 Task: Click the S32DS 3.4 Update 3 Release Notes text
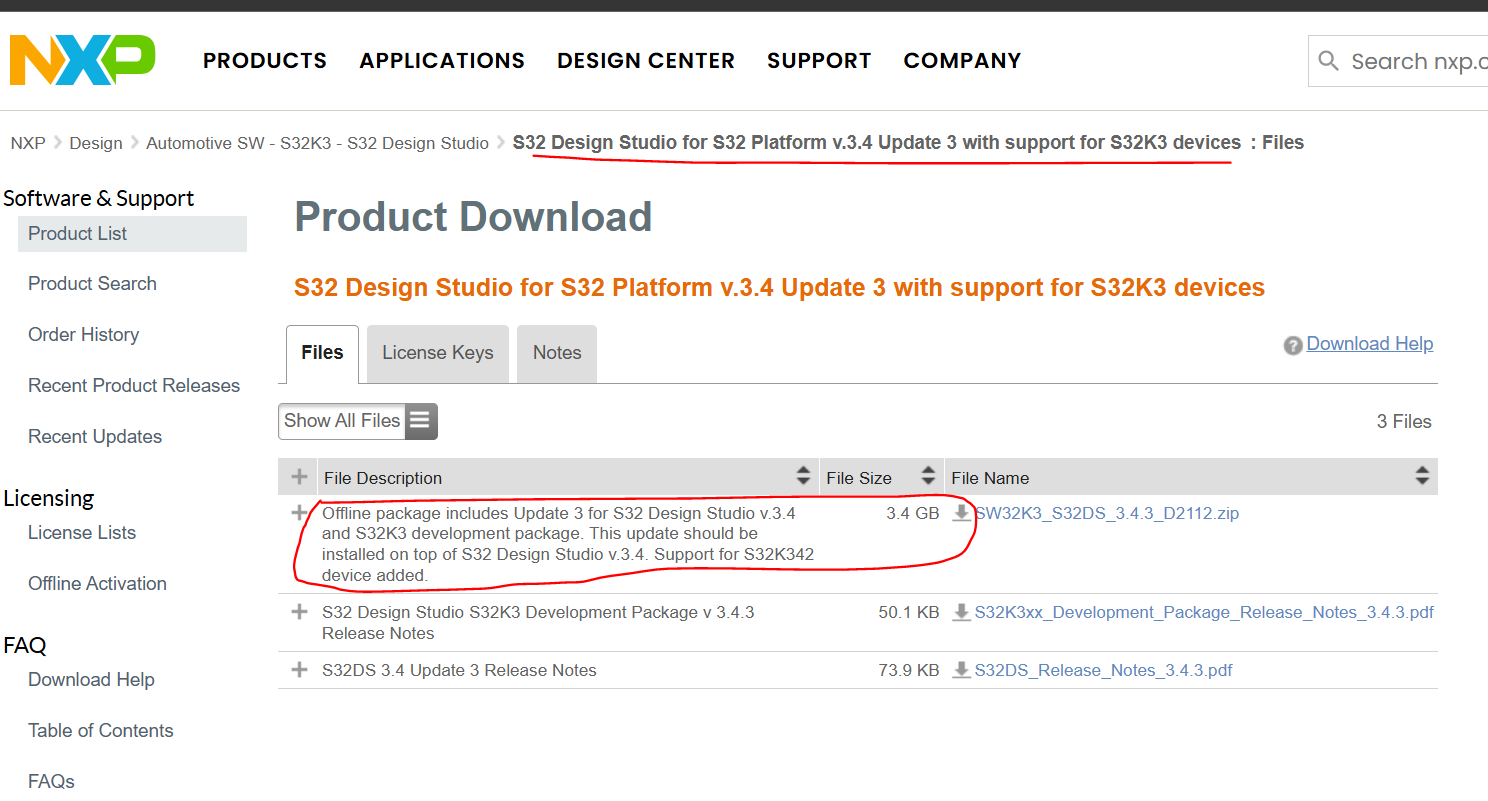coord(459,670)
